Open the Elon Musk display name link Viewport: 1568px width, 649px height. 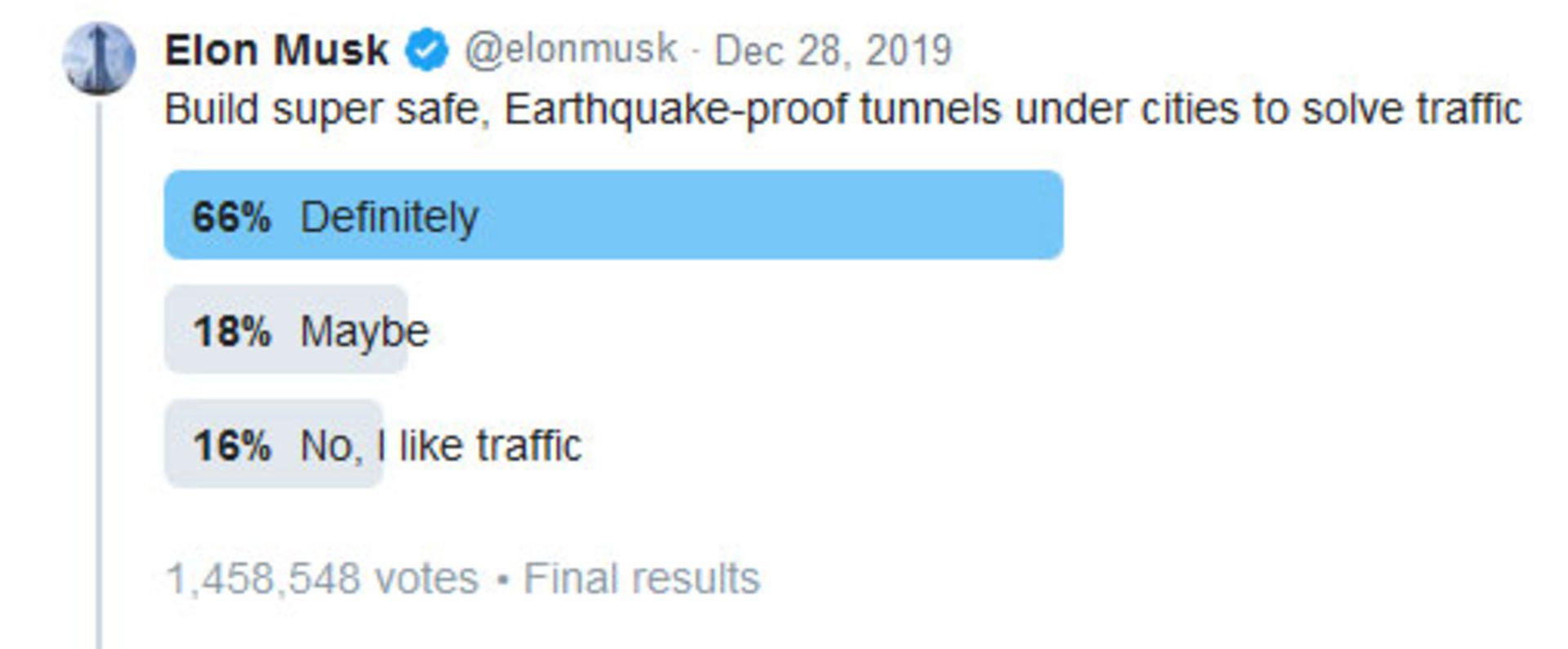pyautogui.click(x=277, y=50)
